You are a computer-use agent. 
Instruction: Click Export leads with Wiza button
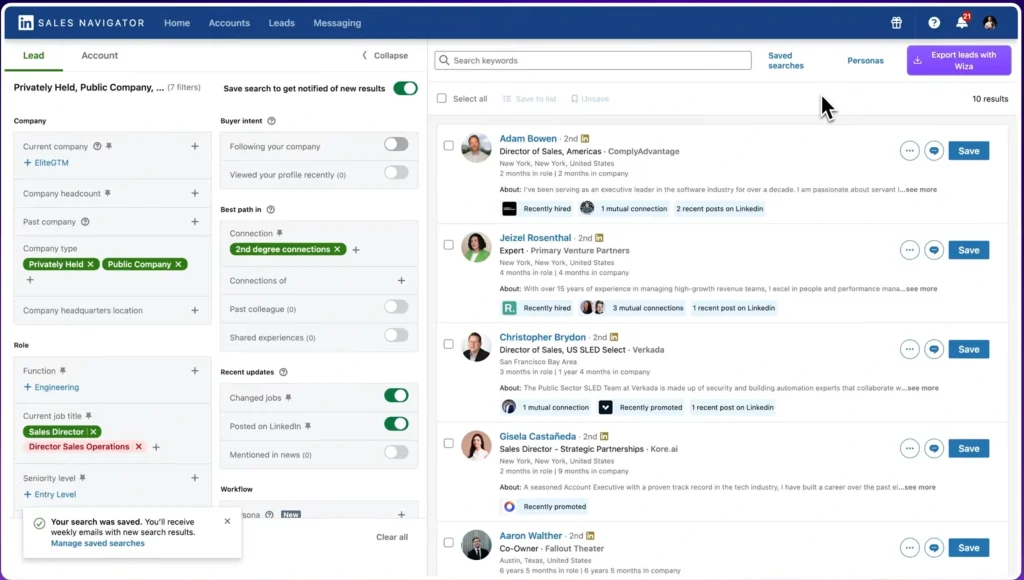coord(959,60)
